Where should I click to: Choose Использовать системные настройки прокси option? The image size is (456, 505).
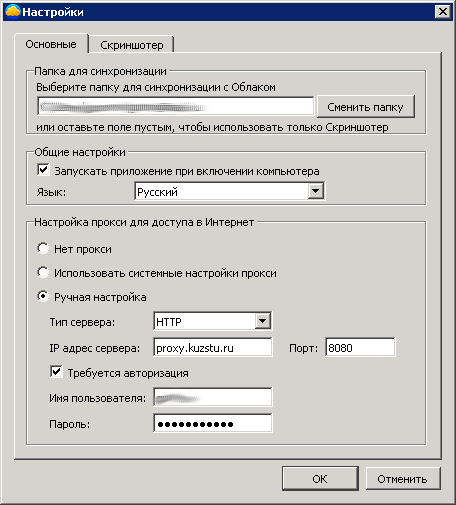(43, 273)
